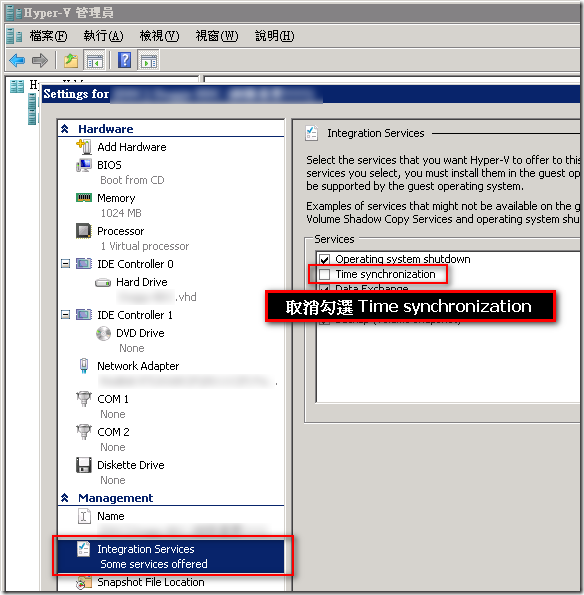Select the BIOS entry
The height and width of the screenshot is (595, 584).
[x=109, y=165]
